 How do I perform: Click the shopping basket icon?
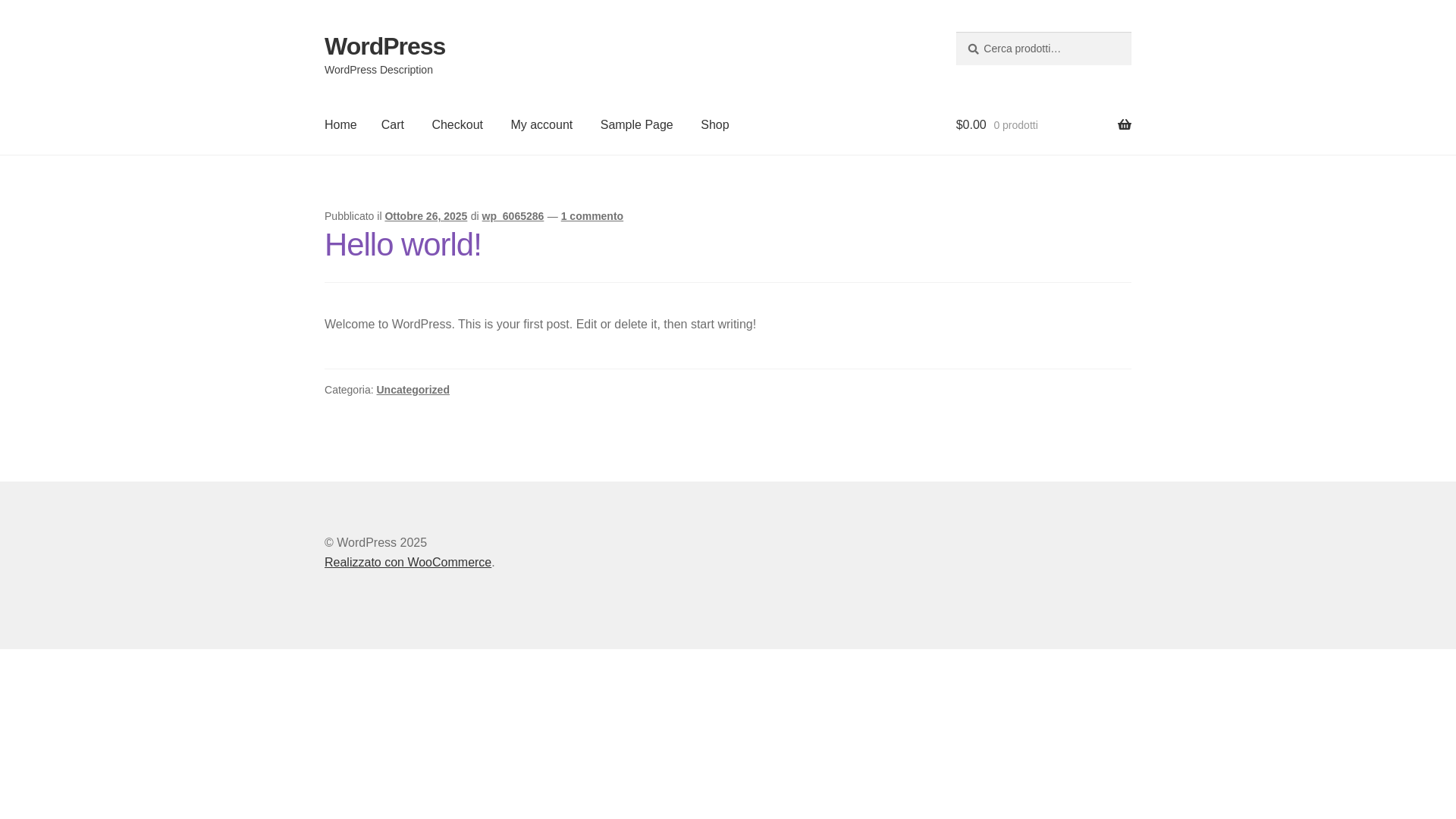point(1124,124)
